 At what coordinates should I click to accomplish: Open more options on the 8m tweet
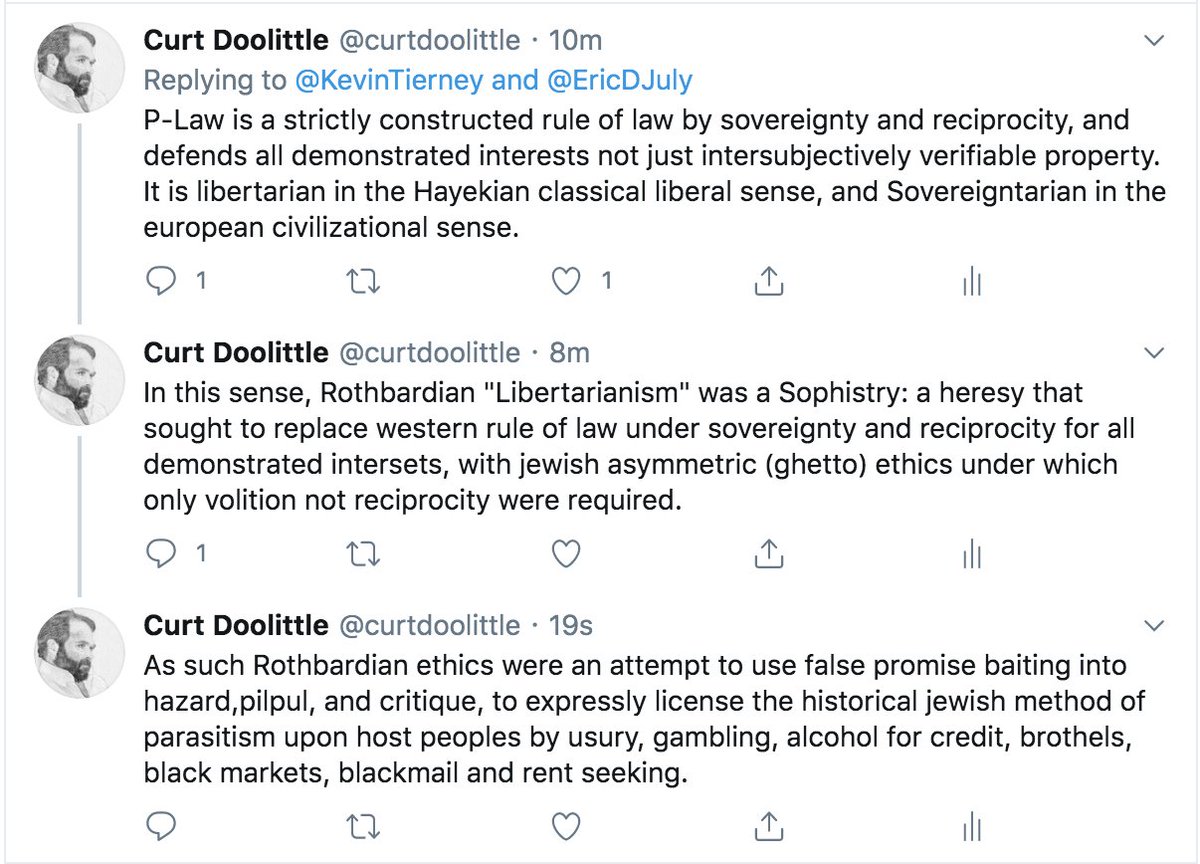[1154, 353]
